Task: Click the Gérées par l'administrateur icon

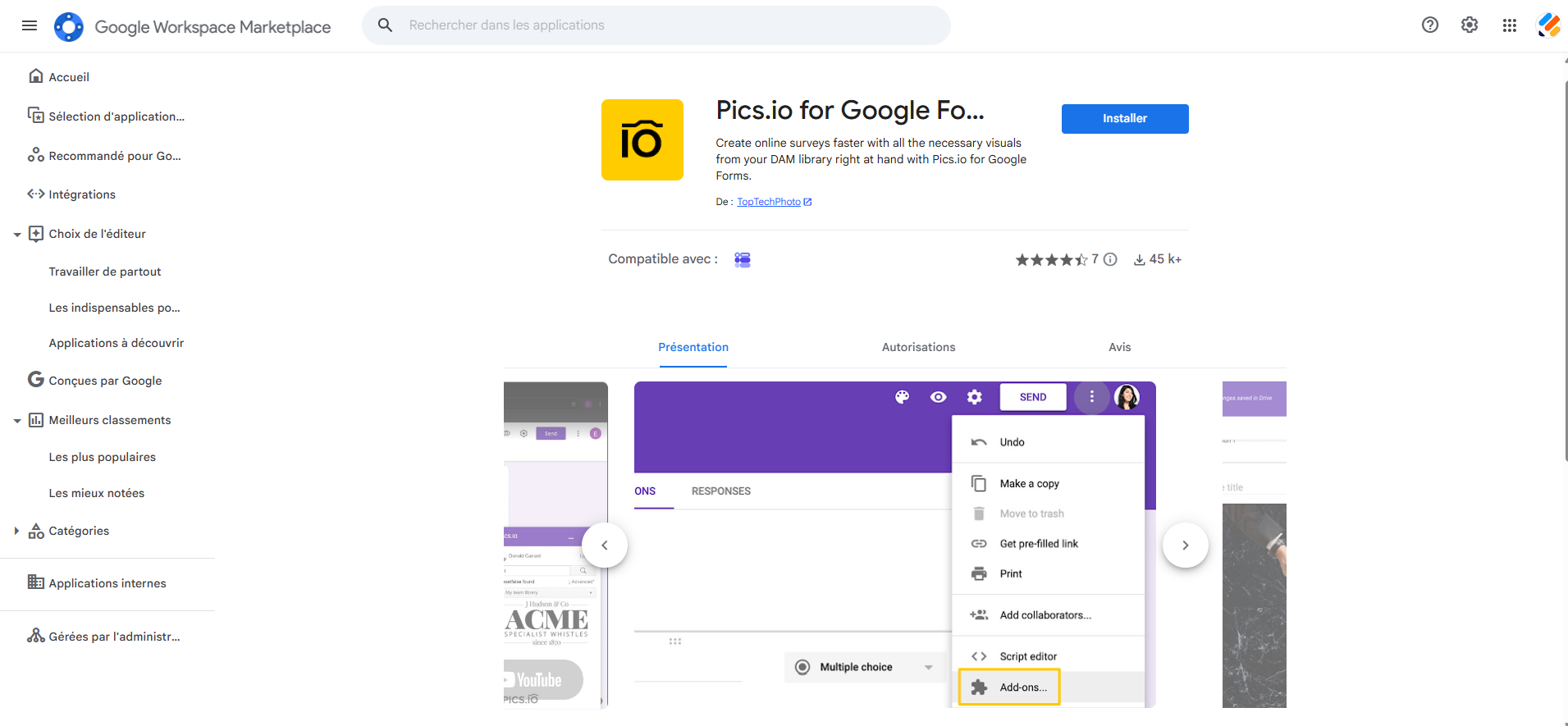Action: tap(36, 636)
